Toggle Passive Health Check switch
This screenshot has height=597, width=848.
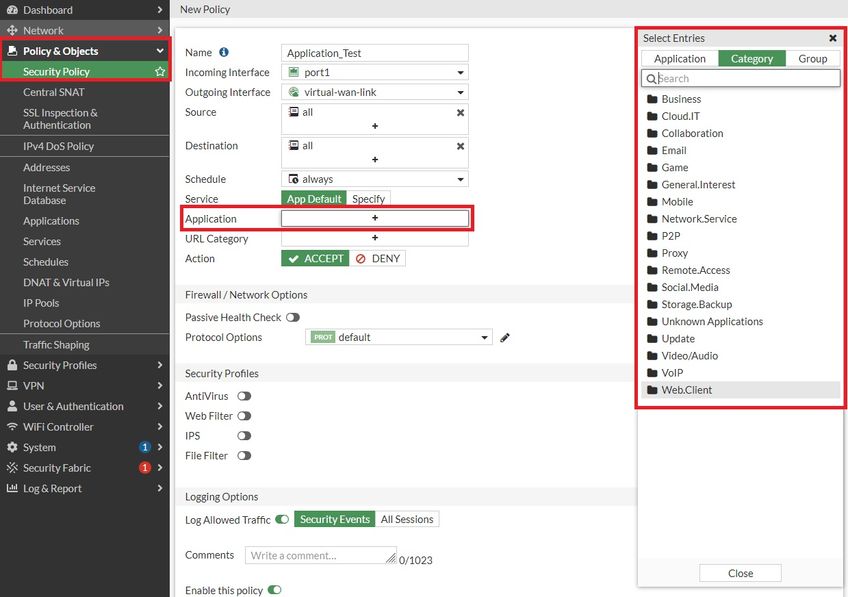tap(293, 317)
